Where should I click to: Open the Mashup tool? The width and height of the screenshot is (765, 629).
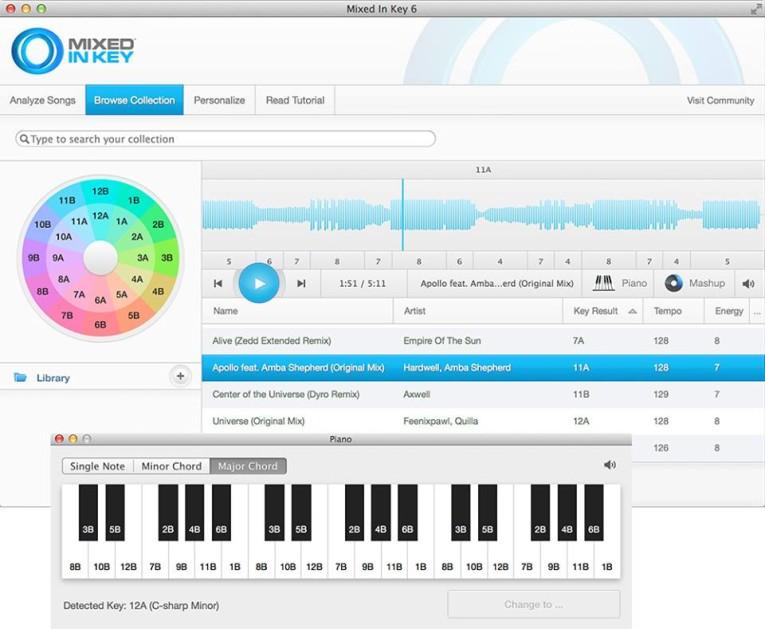(x=695, y=283)
